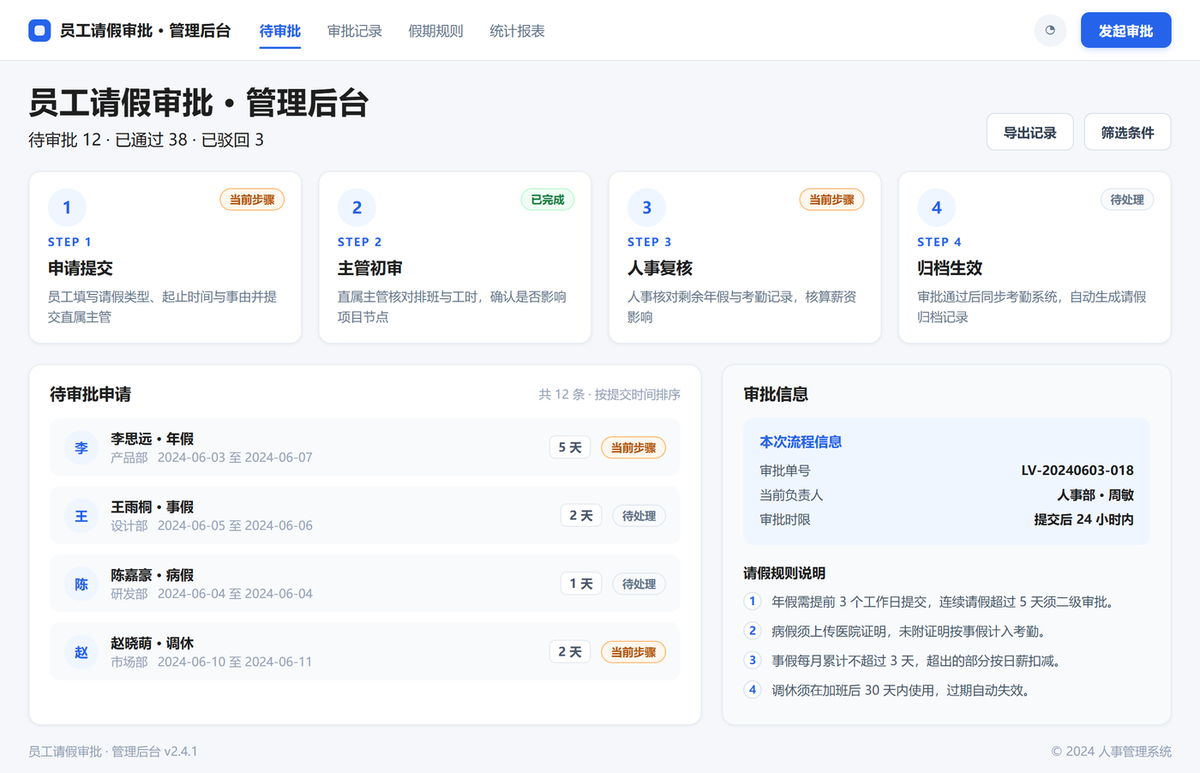Click the 待处理 badge on 归档生效 card
The height and width of the screenshot is (773, 1200).
pyautogui.click(x=1127, y=199)
